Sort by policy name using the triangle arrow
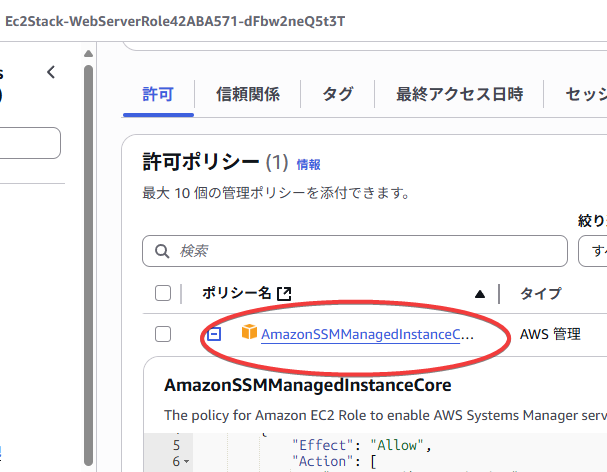 (x=480, y=294)
